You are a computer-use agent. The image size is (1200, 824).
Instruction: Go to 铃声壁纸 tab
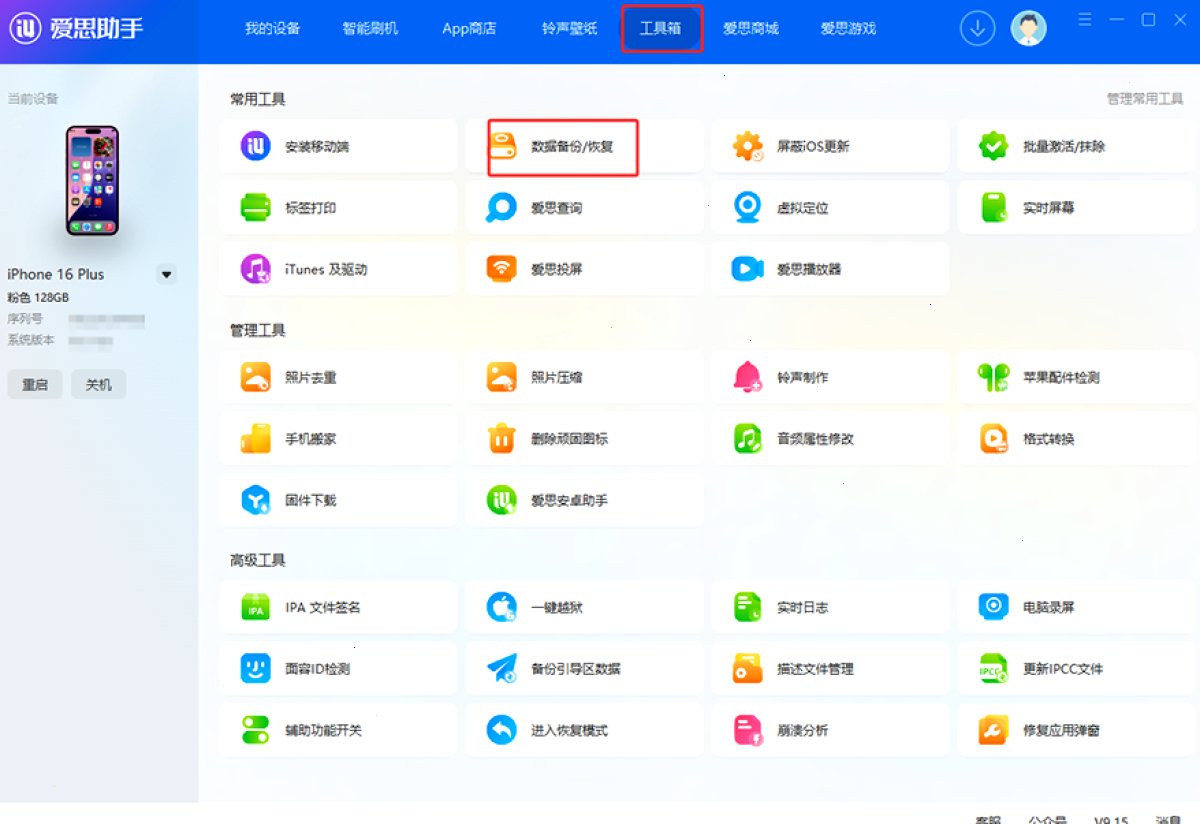(x=569, y=28)
